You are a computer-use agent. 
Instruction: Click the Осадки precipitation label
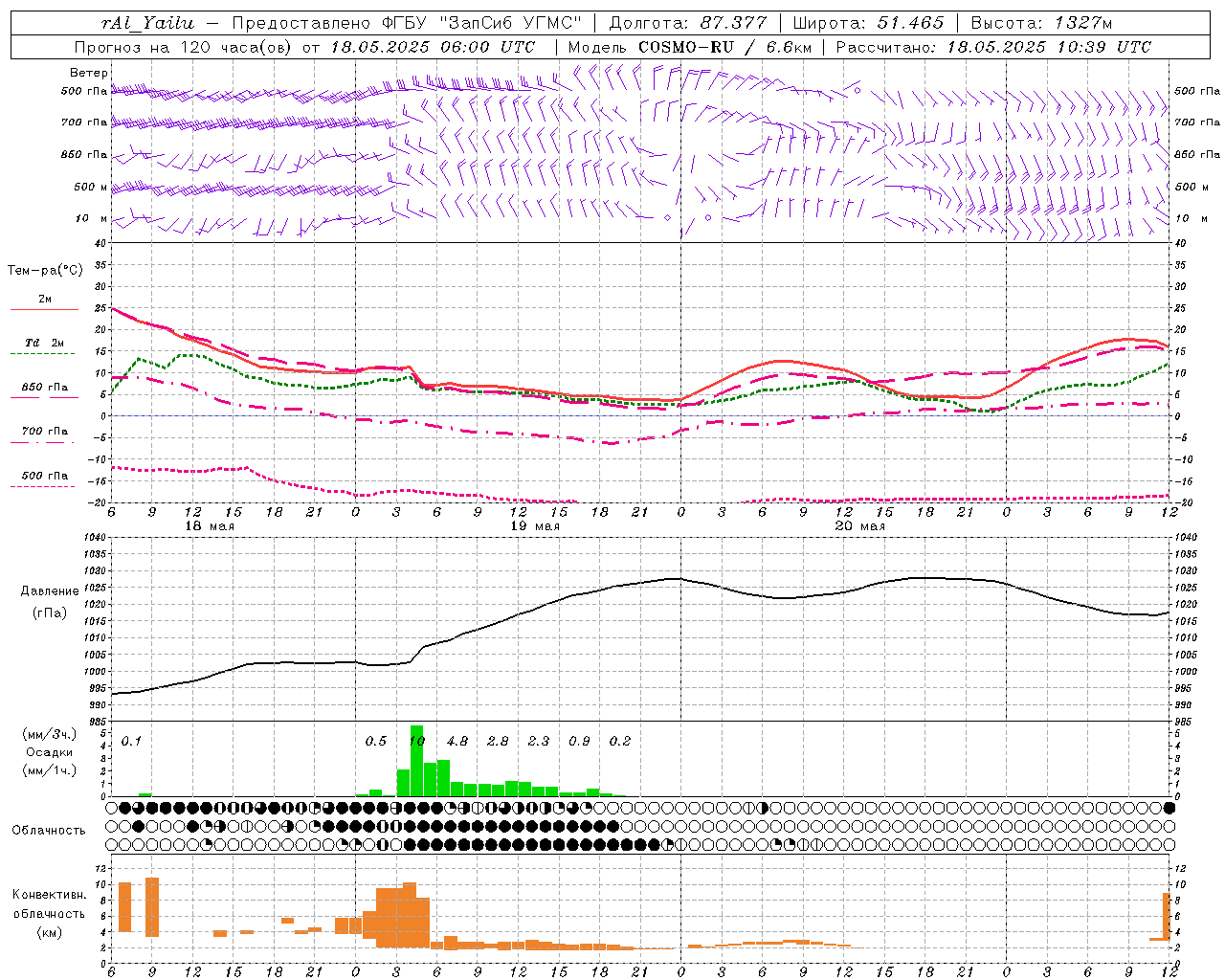coord(50,752)
